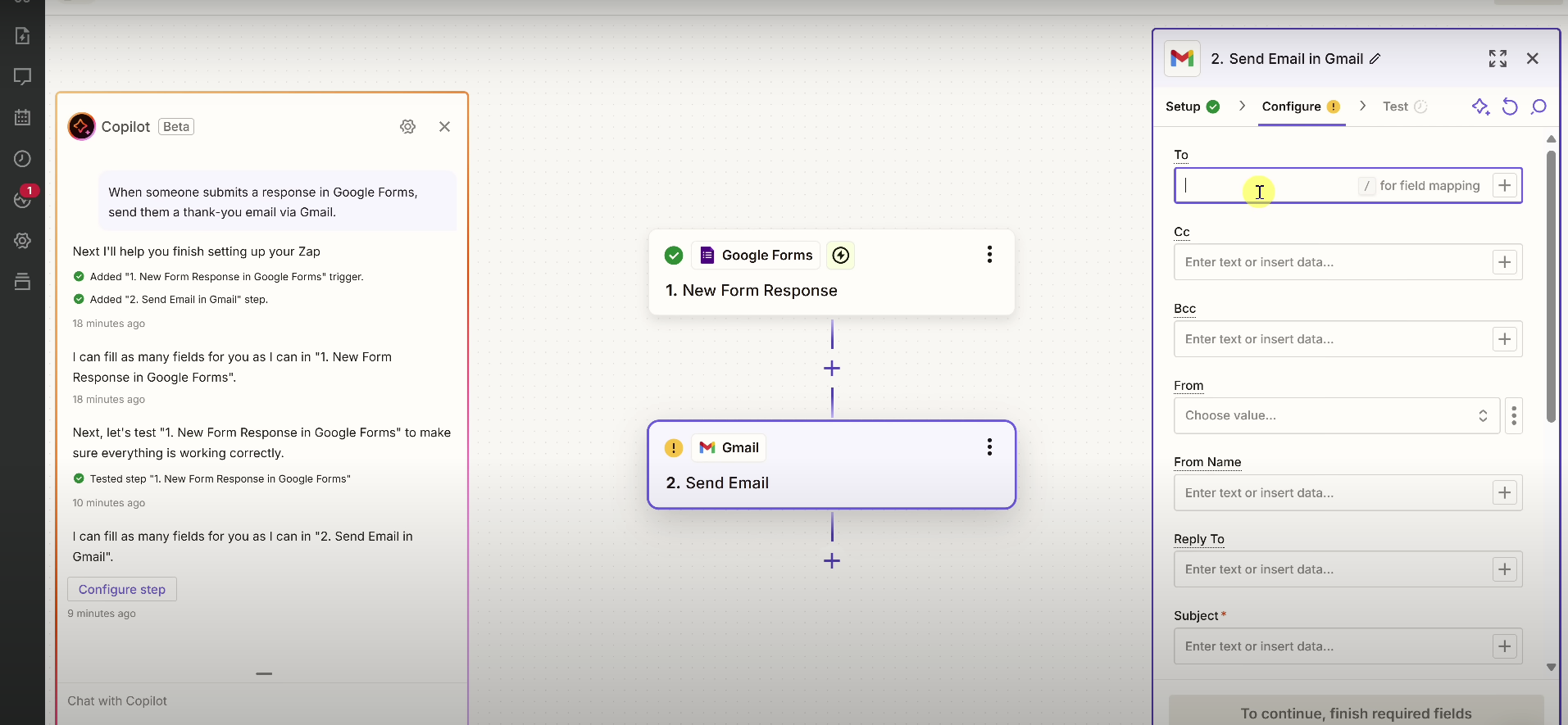1568x725 pixels.
Task: Switch to the Configure tab
Action: (1301, 106)
